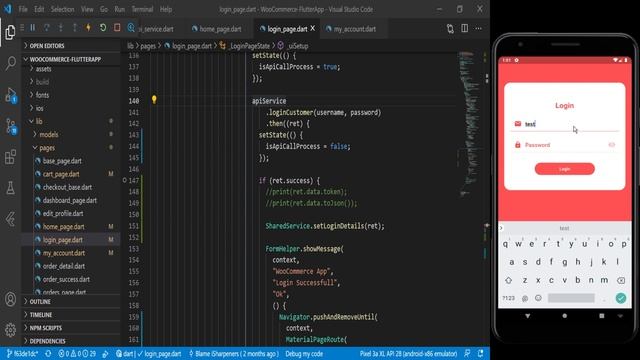Open cart_page.dart in explorer
This screenshot has height=360, width=640.
[x=61, y=174]
